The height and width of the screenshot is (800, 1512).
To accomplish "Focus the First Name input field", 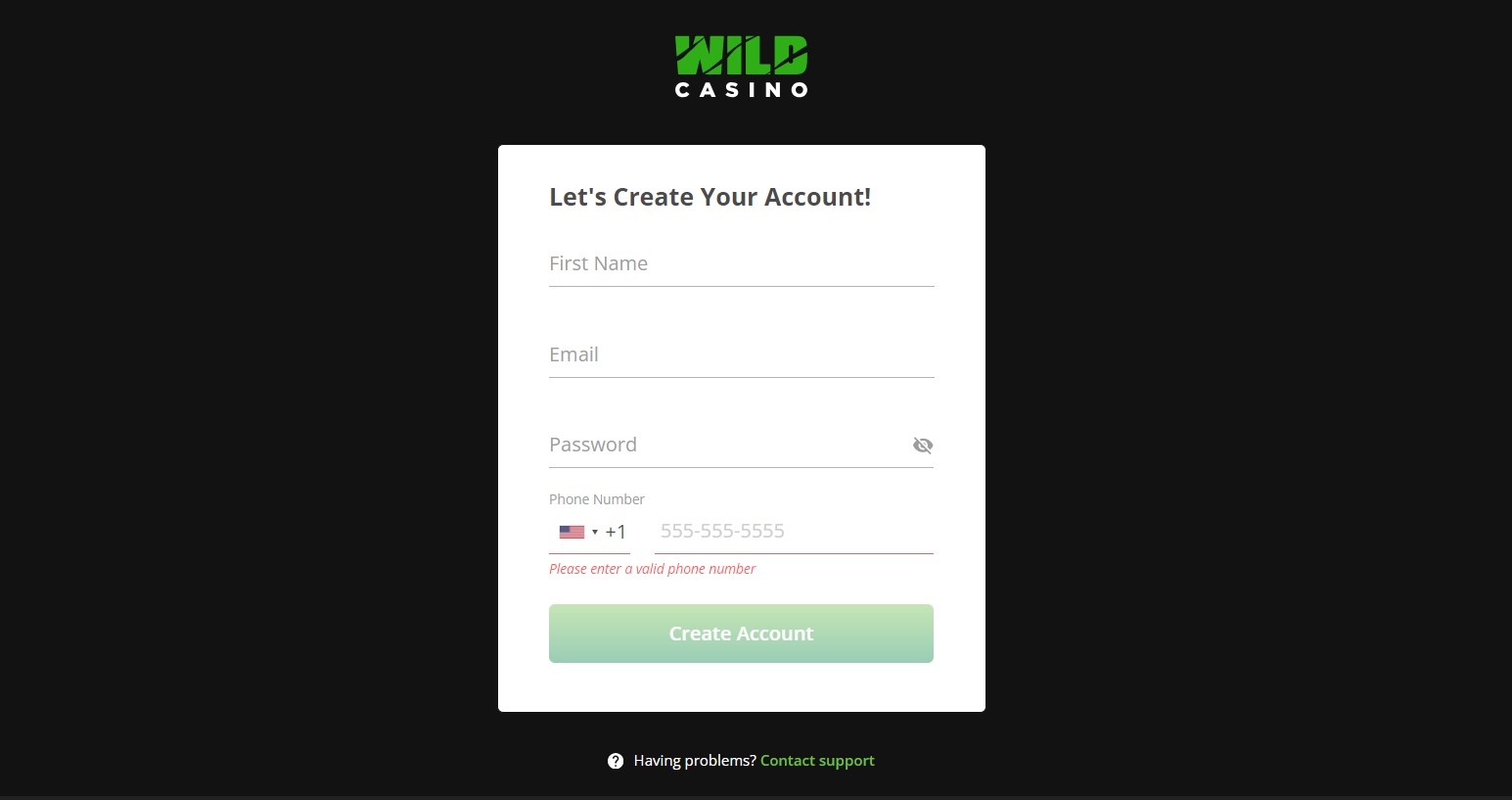I will pos(741,264).
